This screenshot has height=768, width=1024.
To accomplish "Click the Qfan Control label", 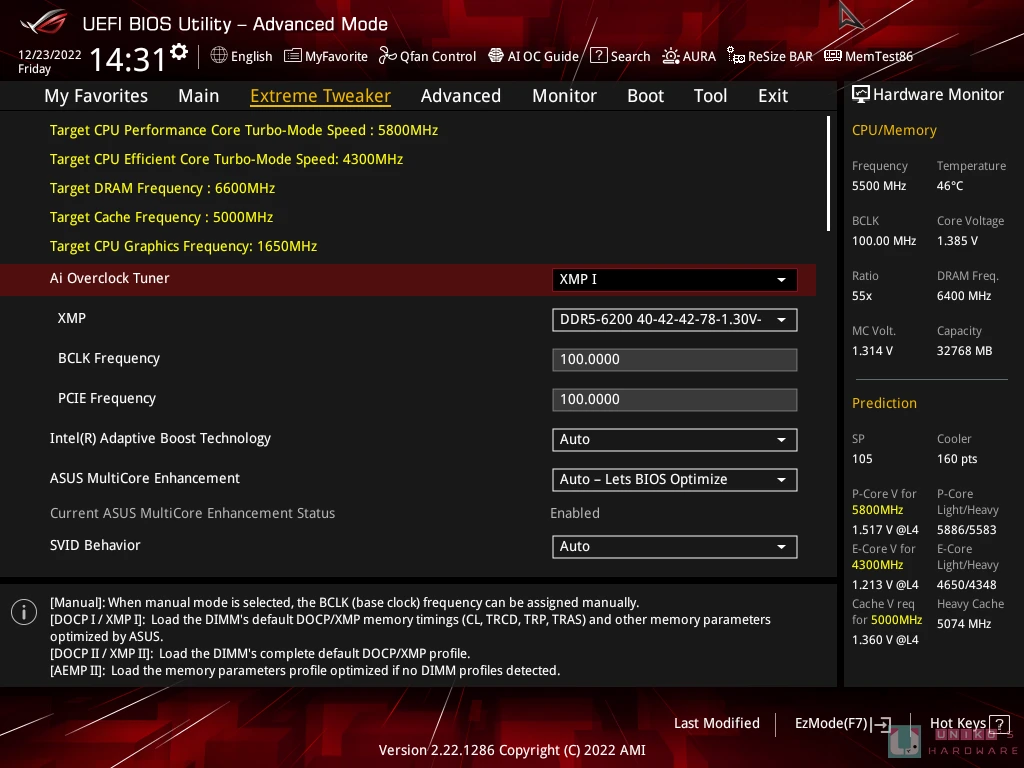I will coord(438,56).
